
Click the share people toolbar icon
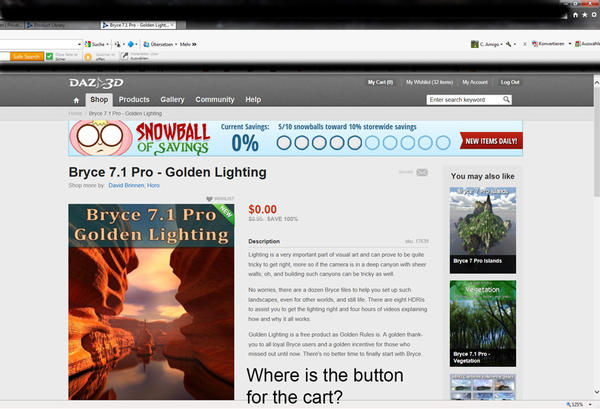pyautogui.click(x=117, y=44)
